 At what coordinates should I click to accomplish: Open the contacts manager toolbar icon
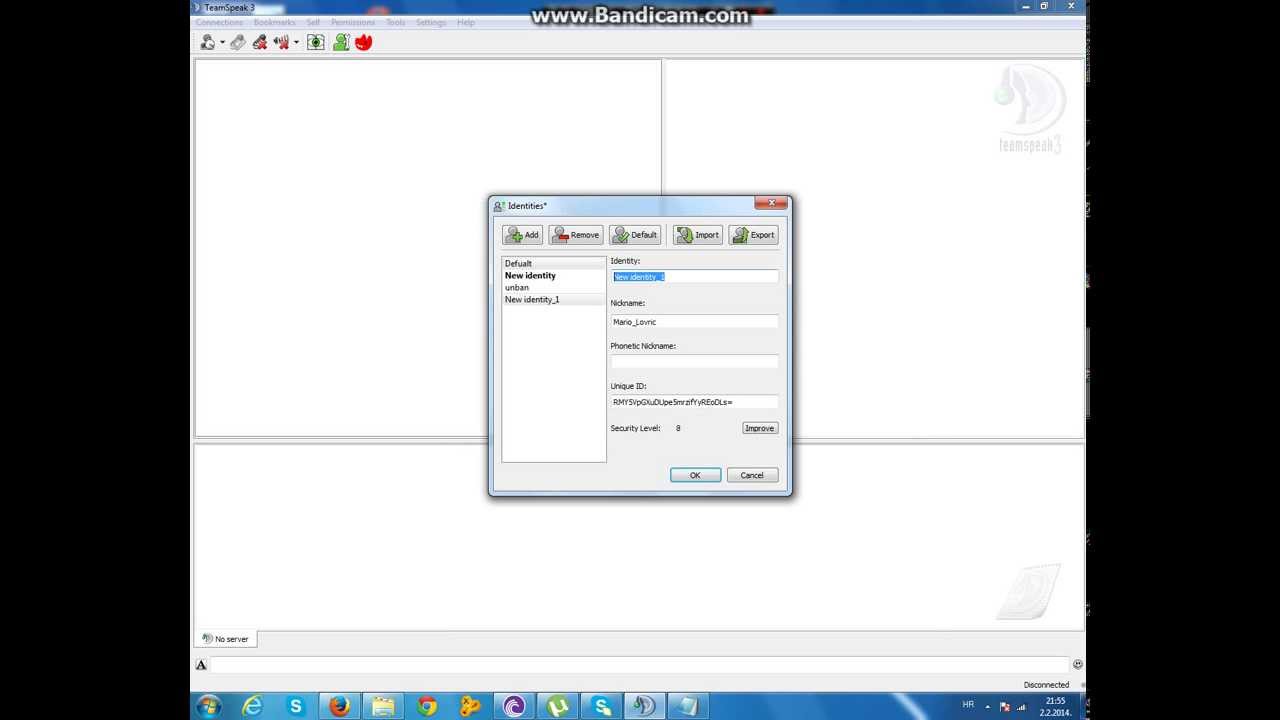(x=341, y=42)
